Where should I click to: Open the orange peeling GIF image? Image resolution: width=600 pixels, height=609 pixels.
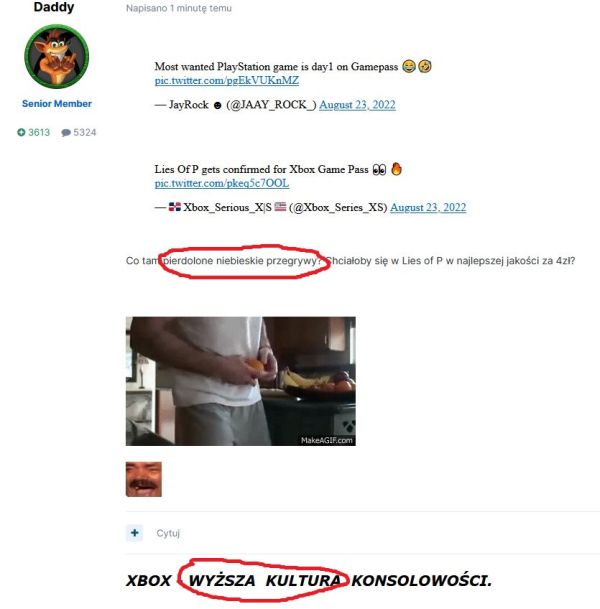[x=241, y=381]
